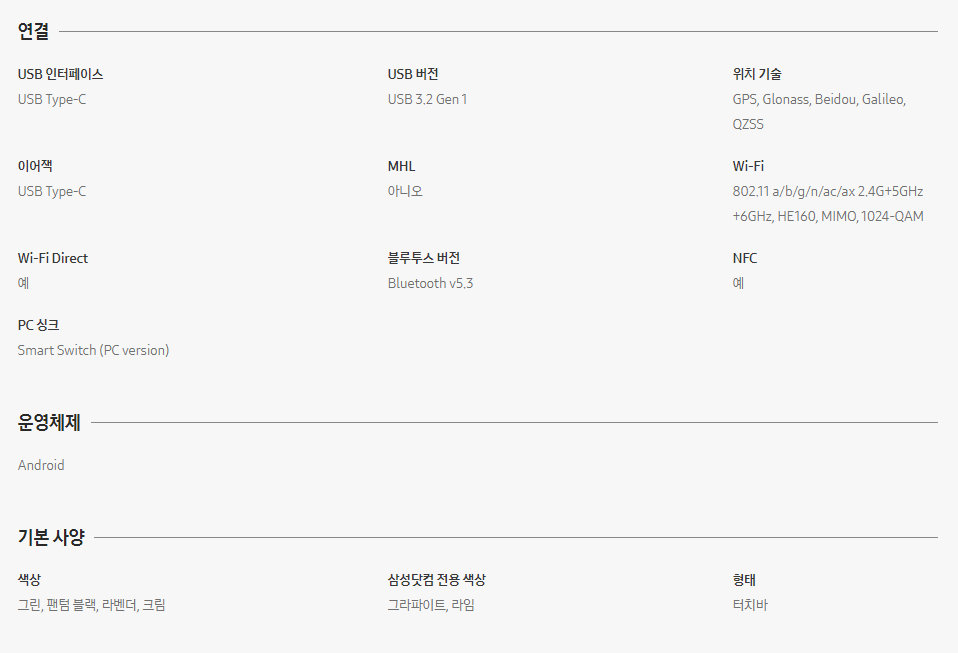958x653 pixels.
Task: Click the 이어잭 spec label
Action: (35, 166)
